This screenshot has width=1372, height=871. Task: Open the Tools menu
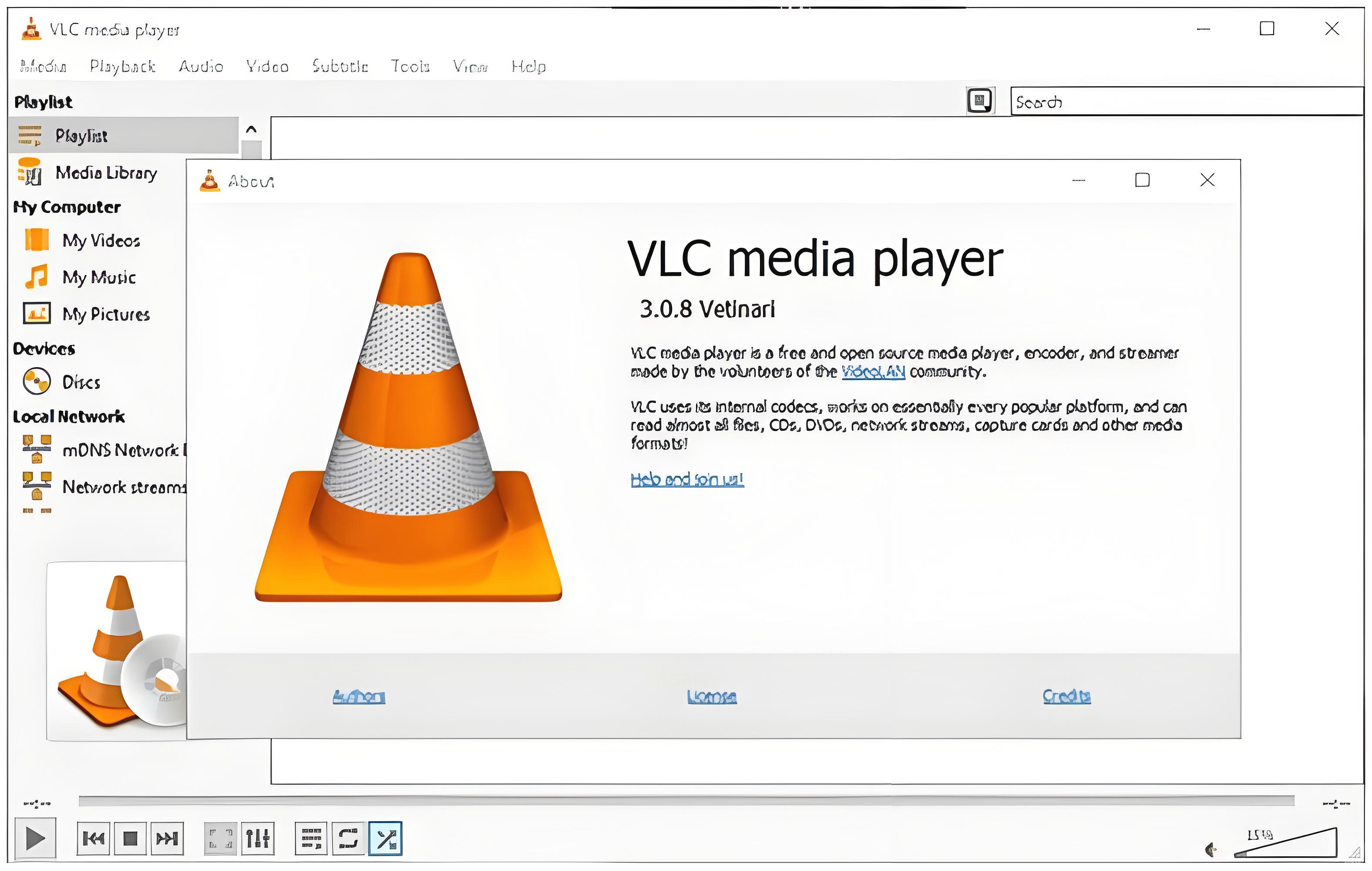coord(410,67)
